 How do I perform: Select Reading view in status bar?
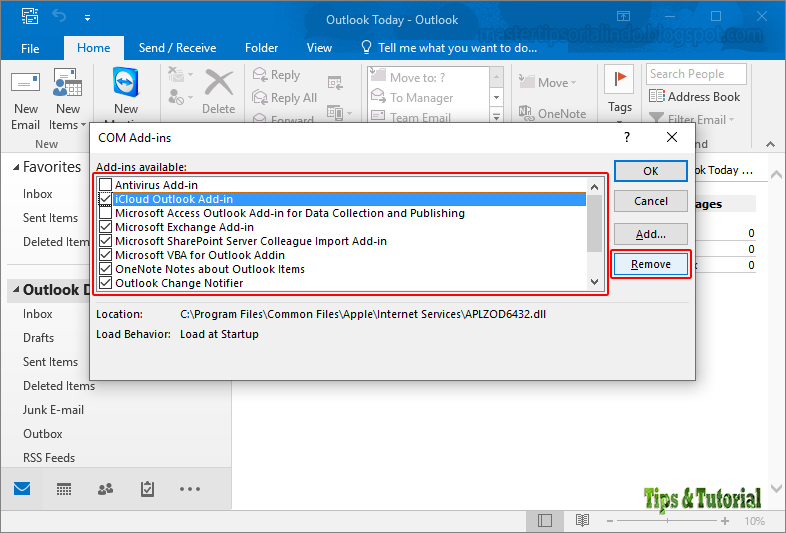pos(582,520)
